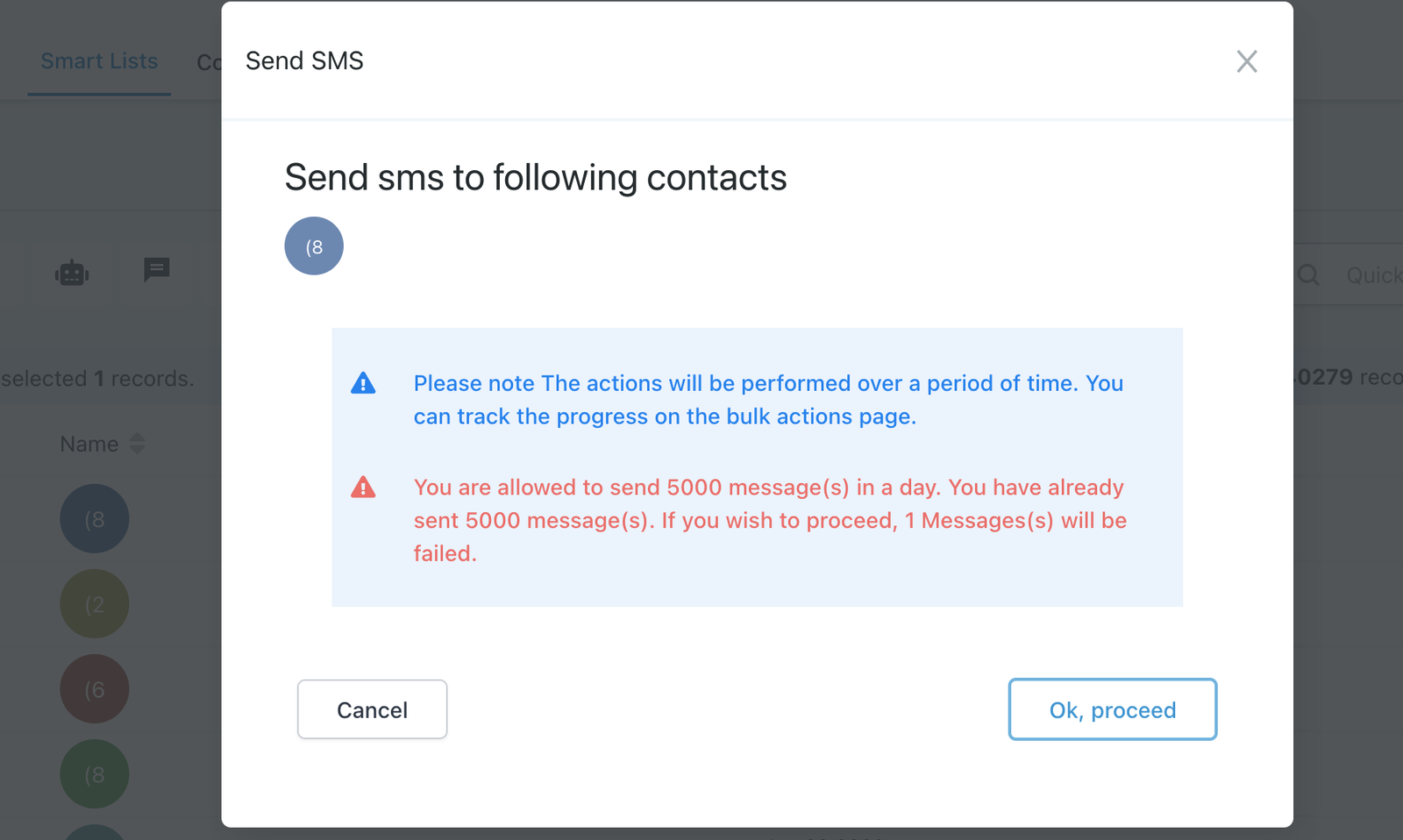Click the robot automation icon
The width and height of the screenshot is (1403, 840).
pyautogui.click(x=72, y=273)
